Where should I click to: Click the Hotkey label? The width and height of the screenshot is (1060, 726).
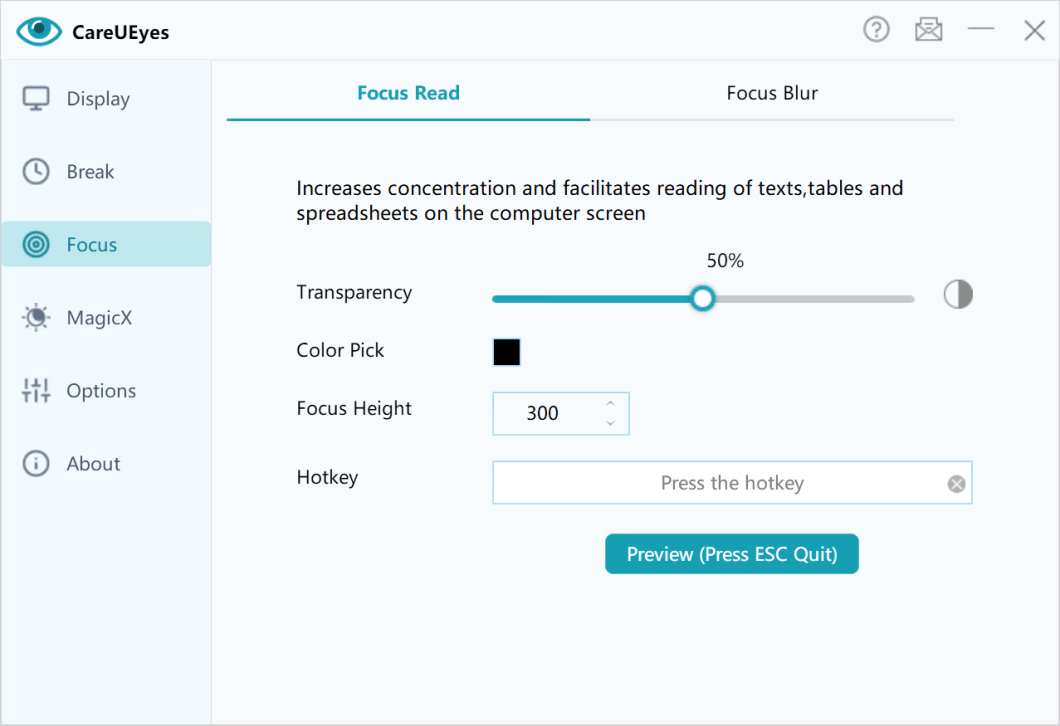tap(327, 477)
